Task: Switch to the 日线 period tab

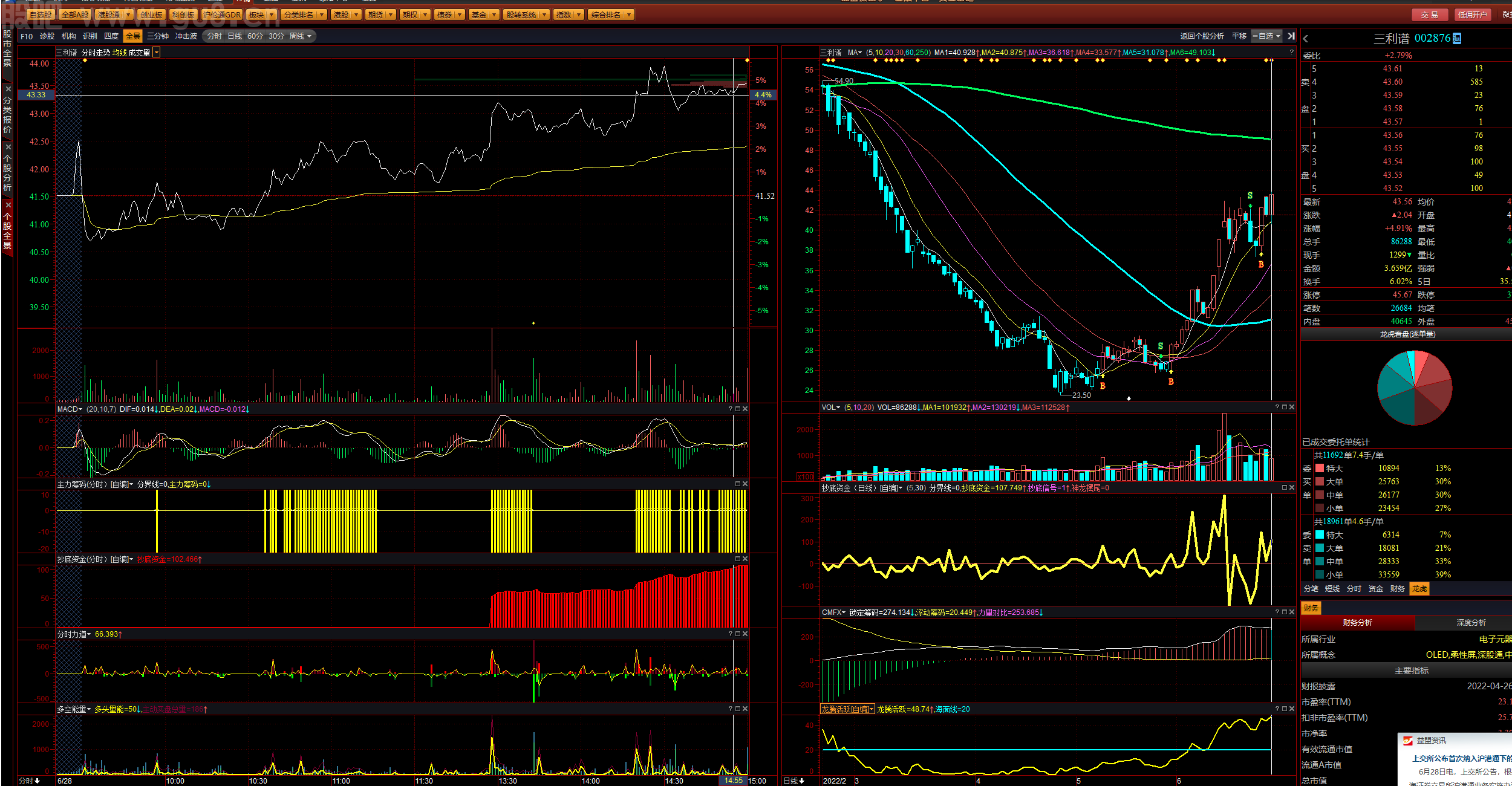Action: 235,37
